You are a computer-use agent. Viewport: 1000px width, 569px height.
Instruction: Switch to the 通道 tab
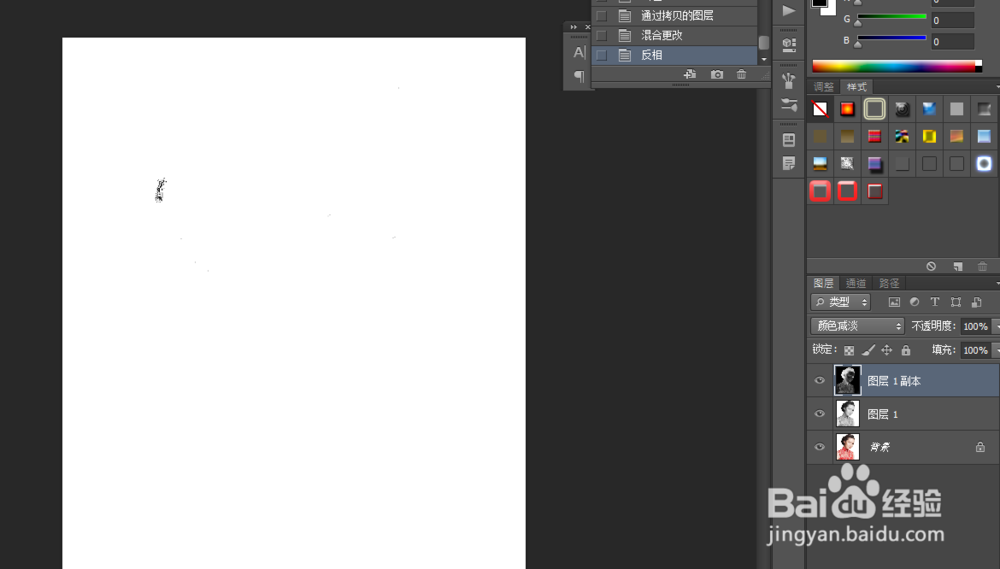tap(856, 283)
